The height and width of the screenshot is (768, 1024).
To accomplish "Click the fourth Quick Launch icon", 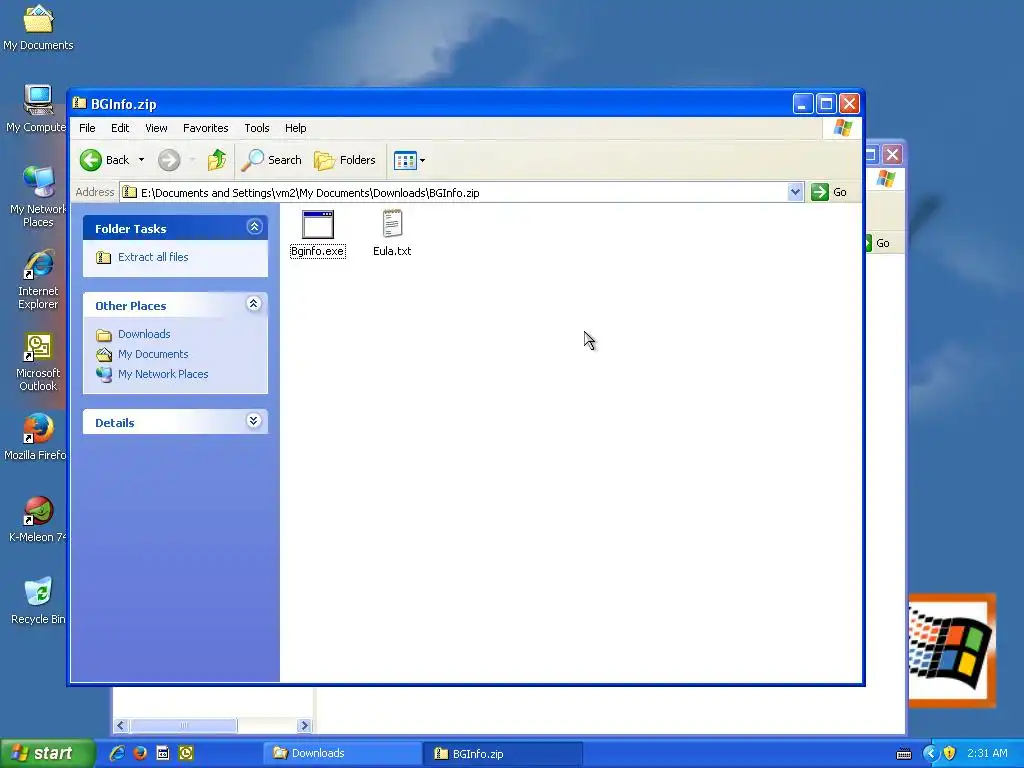I will click(186, 753).
